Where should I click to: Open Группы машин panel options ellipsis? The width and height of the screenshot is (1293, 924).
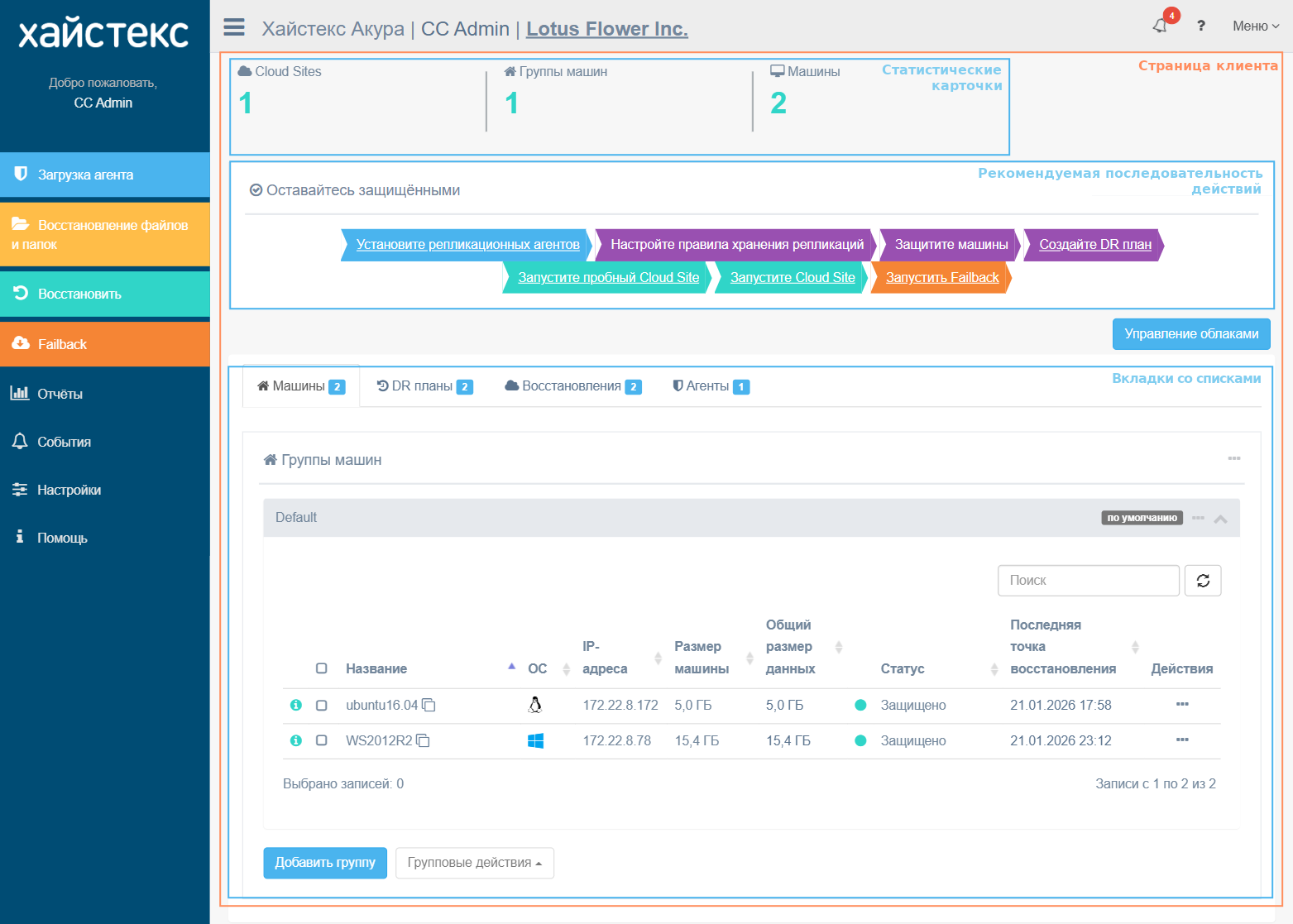coord(1233,458)
